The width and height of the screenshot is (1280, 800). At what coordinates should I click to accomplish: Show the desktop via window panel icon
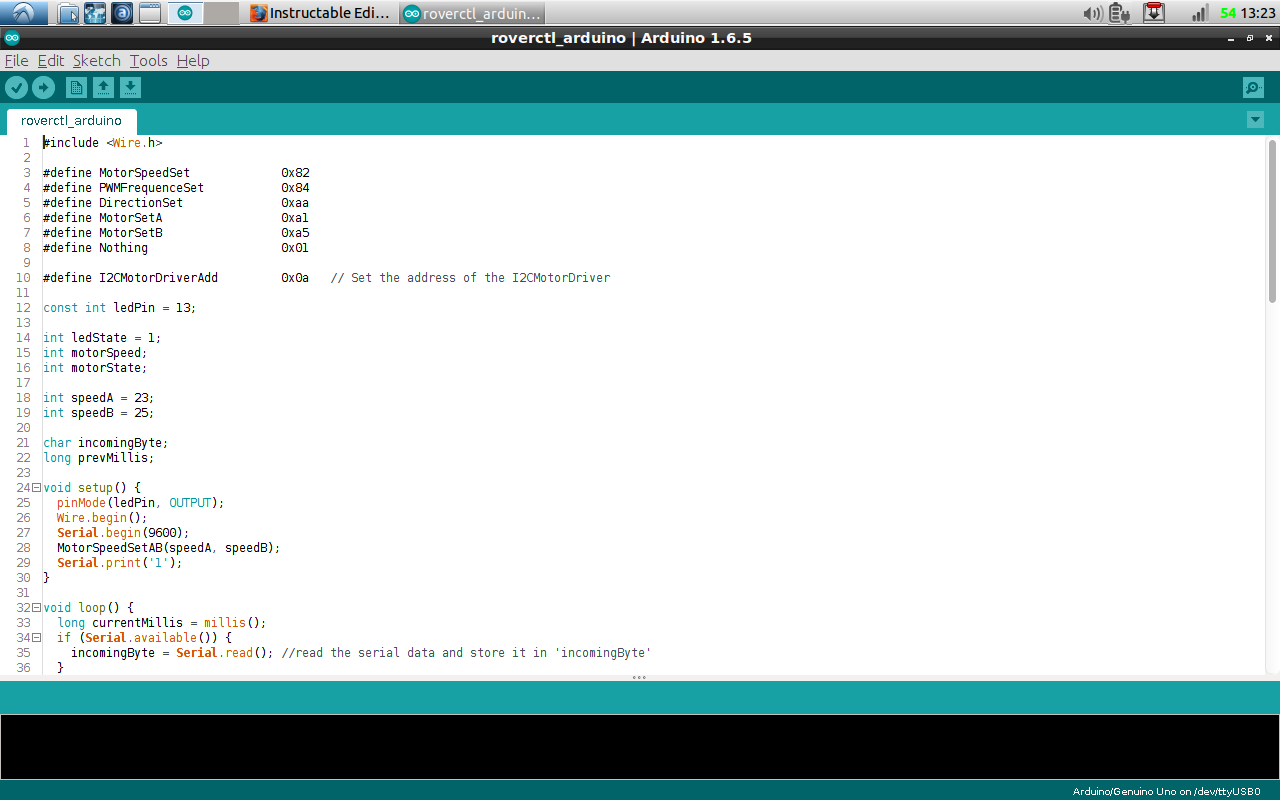click(149, 13)
